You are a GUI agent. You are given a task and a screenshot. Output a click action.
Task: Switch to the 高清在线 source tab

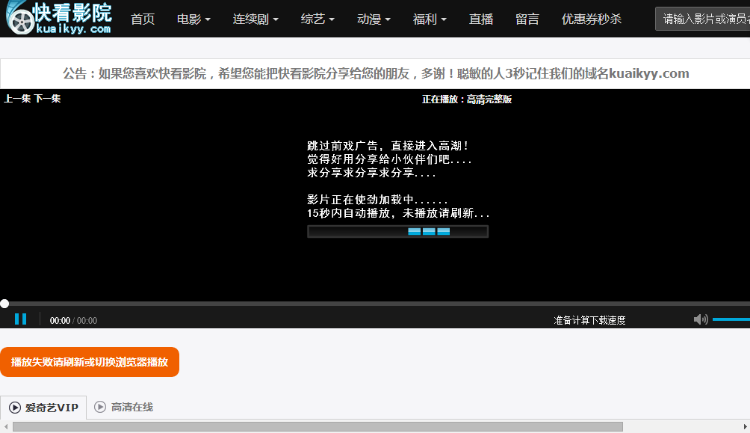(x=123, y=407)
